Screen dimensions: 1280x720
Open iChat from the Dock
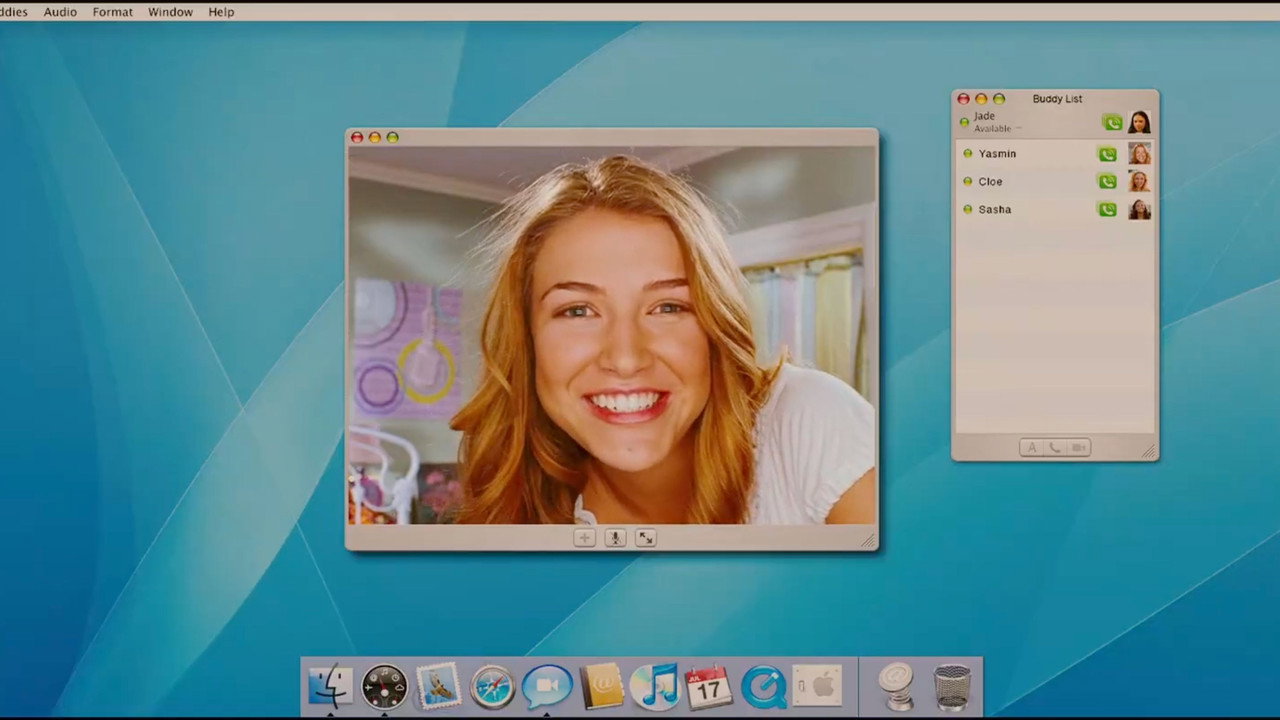(x=547, y=686)
